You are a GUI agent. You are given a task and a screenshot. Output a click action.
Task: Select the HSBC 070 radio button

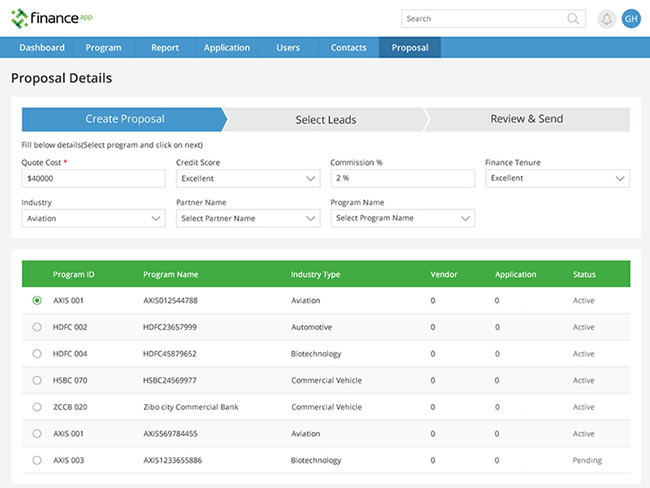click(x=37, y=380)
